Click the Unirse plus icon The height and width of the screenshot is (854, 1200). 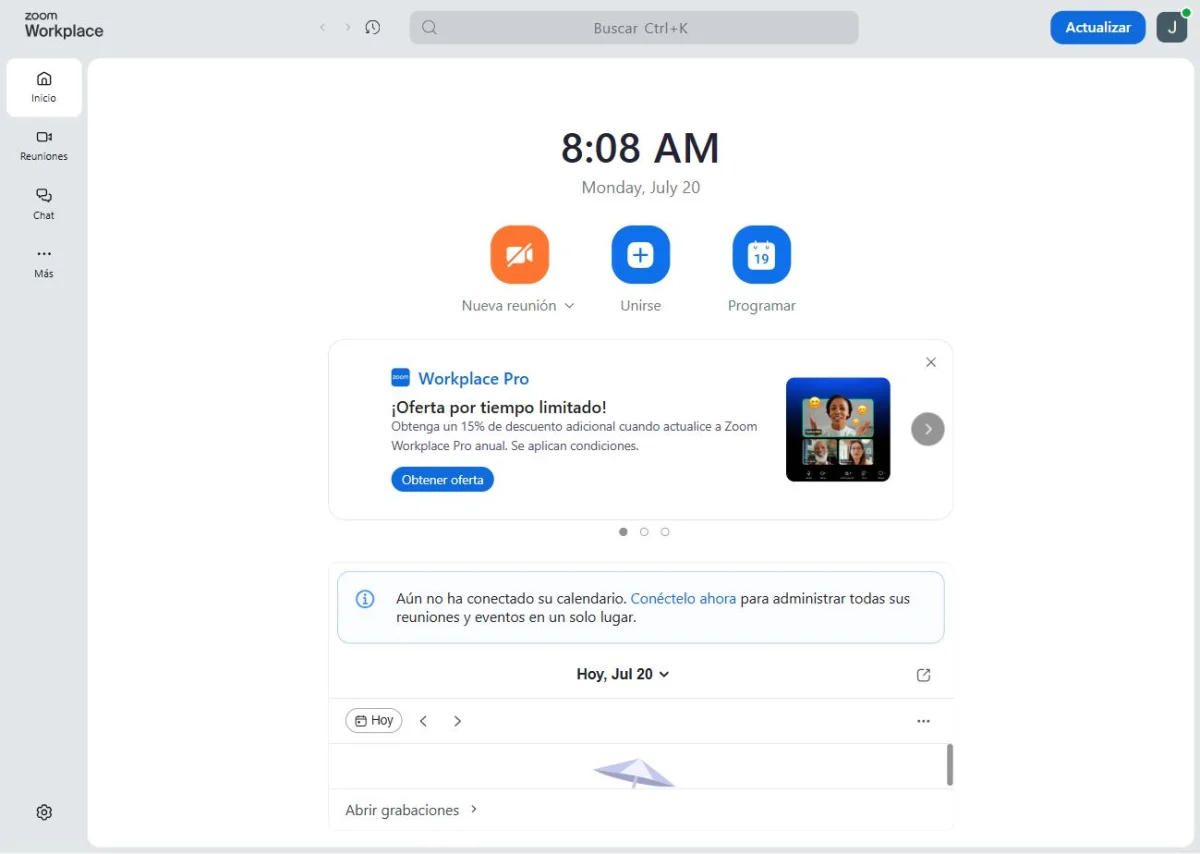641,255
